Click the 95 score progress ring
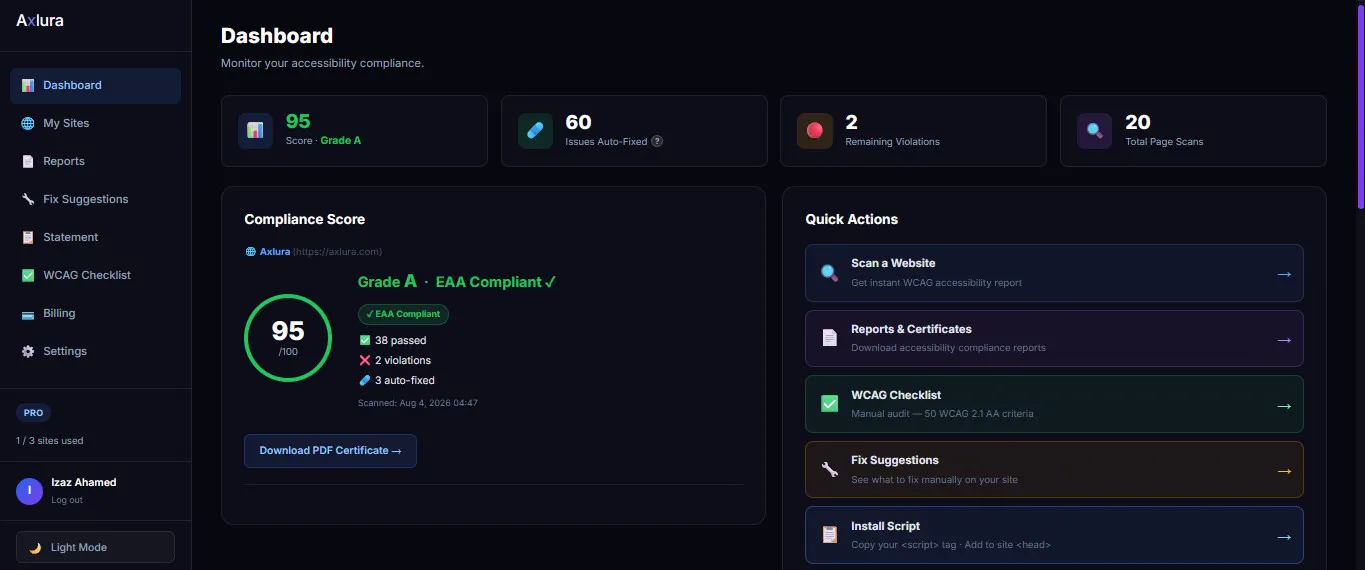Image resolution: width=1365 pixels, height=570 pixels. pos(288,338)
